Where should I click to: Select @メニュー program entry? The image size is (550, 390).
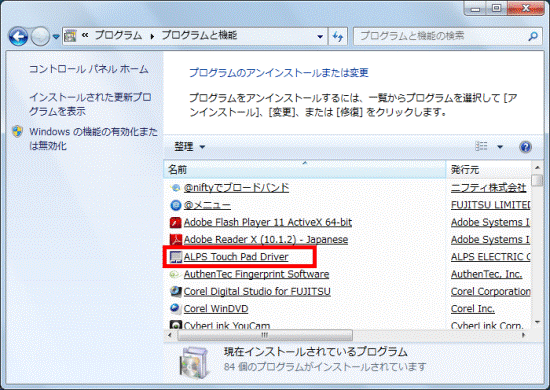click(207, 205)
